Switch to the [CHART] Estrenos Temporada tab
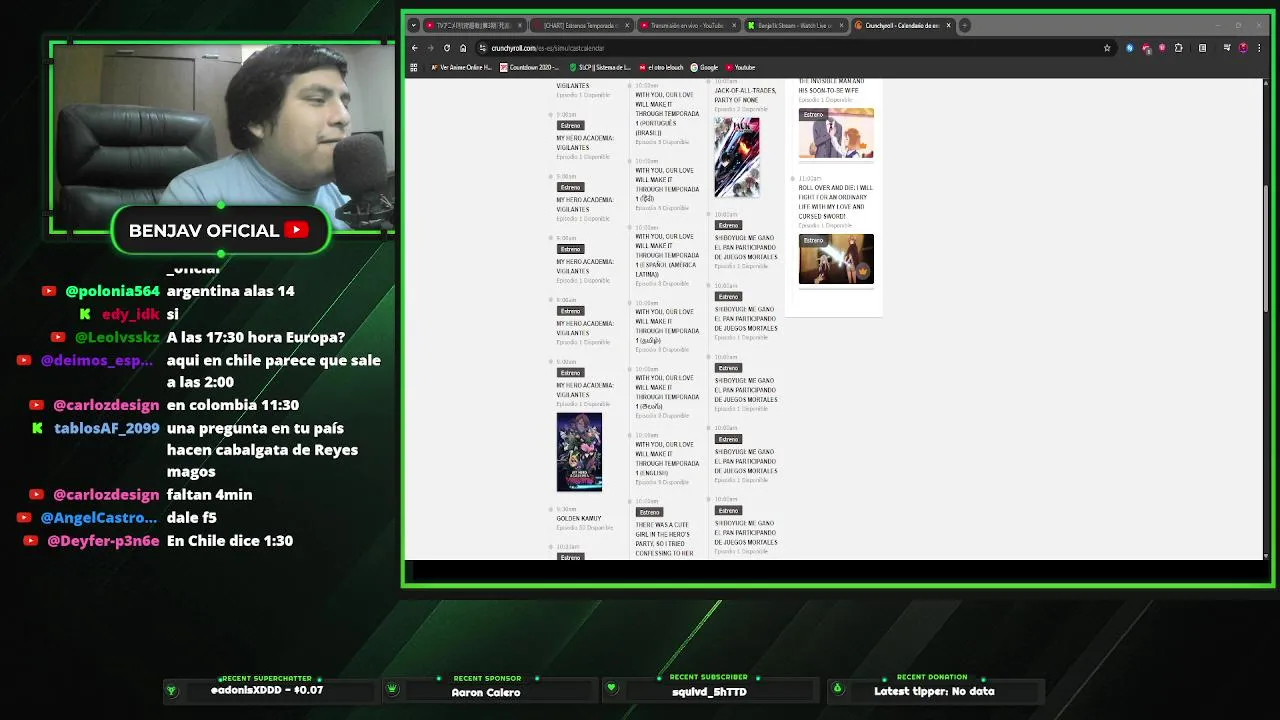This screenshot has height=720, width=1280. click(581, 25)
